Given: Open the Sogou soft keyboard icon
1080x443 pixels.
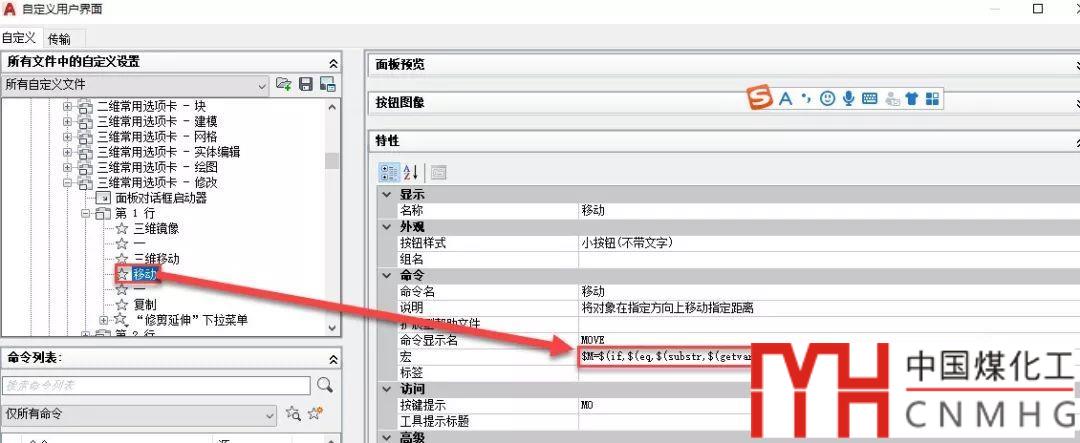Looking at the screenshot, I should tap(869, 98).
